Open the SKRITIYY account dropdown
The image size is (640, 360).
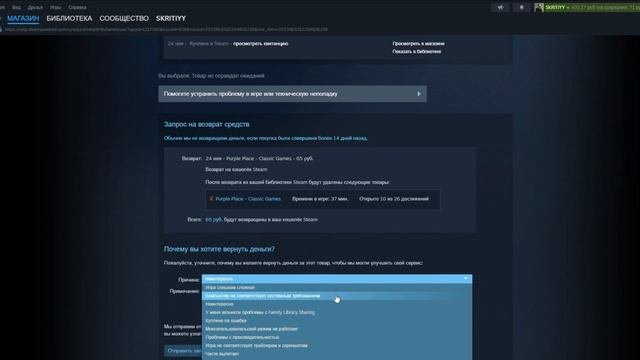(x=557, y=7)
